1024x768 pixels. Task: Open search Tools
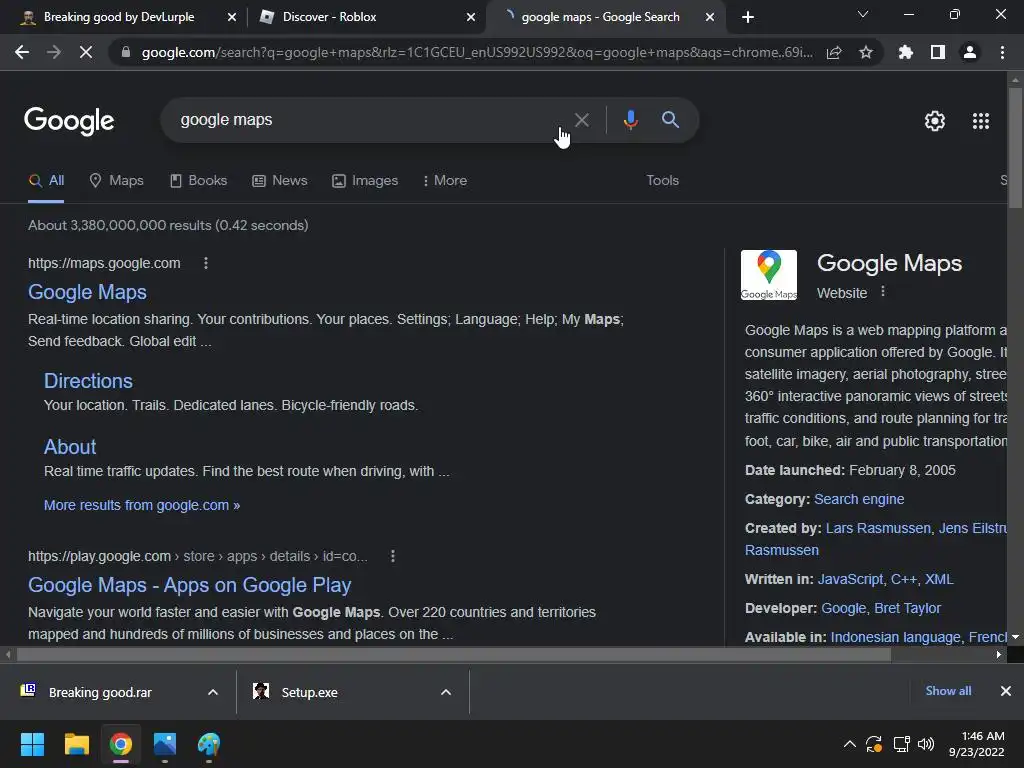point(662,180)
